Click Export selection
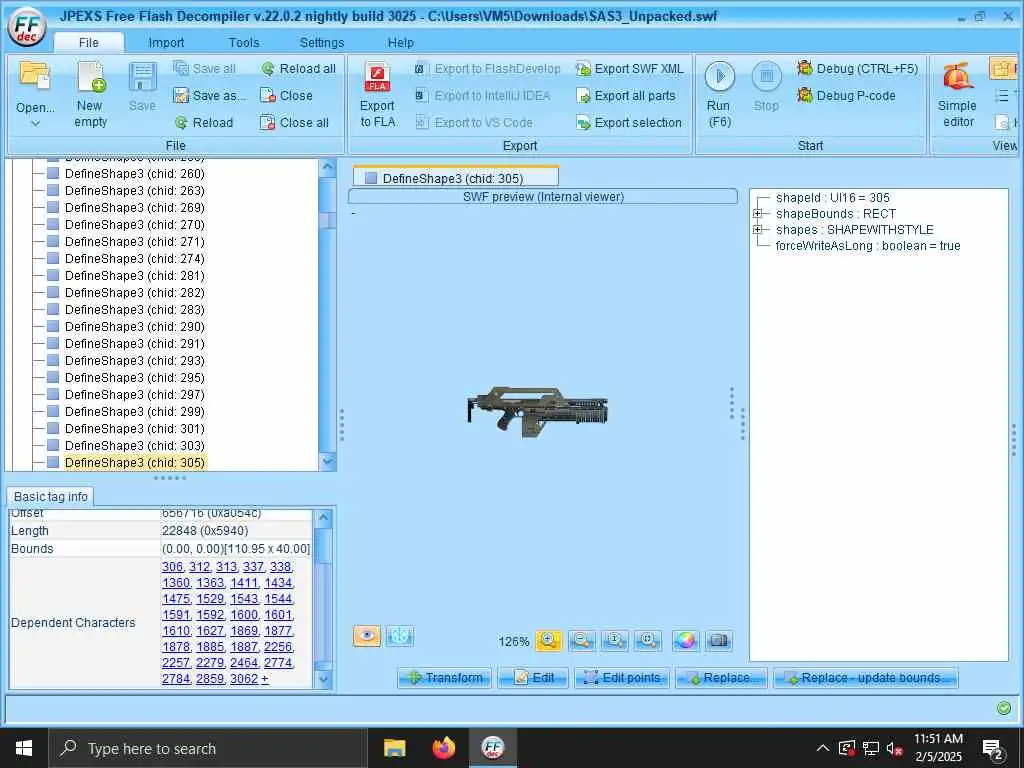1024x768 pixels. pos(629,122)
